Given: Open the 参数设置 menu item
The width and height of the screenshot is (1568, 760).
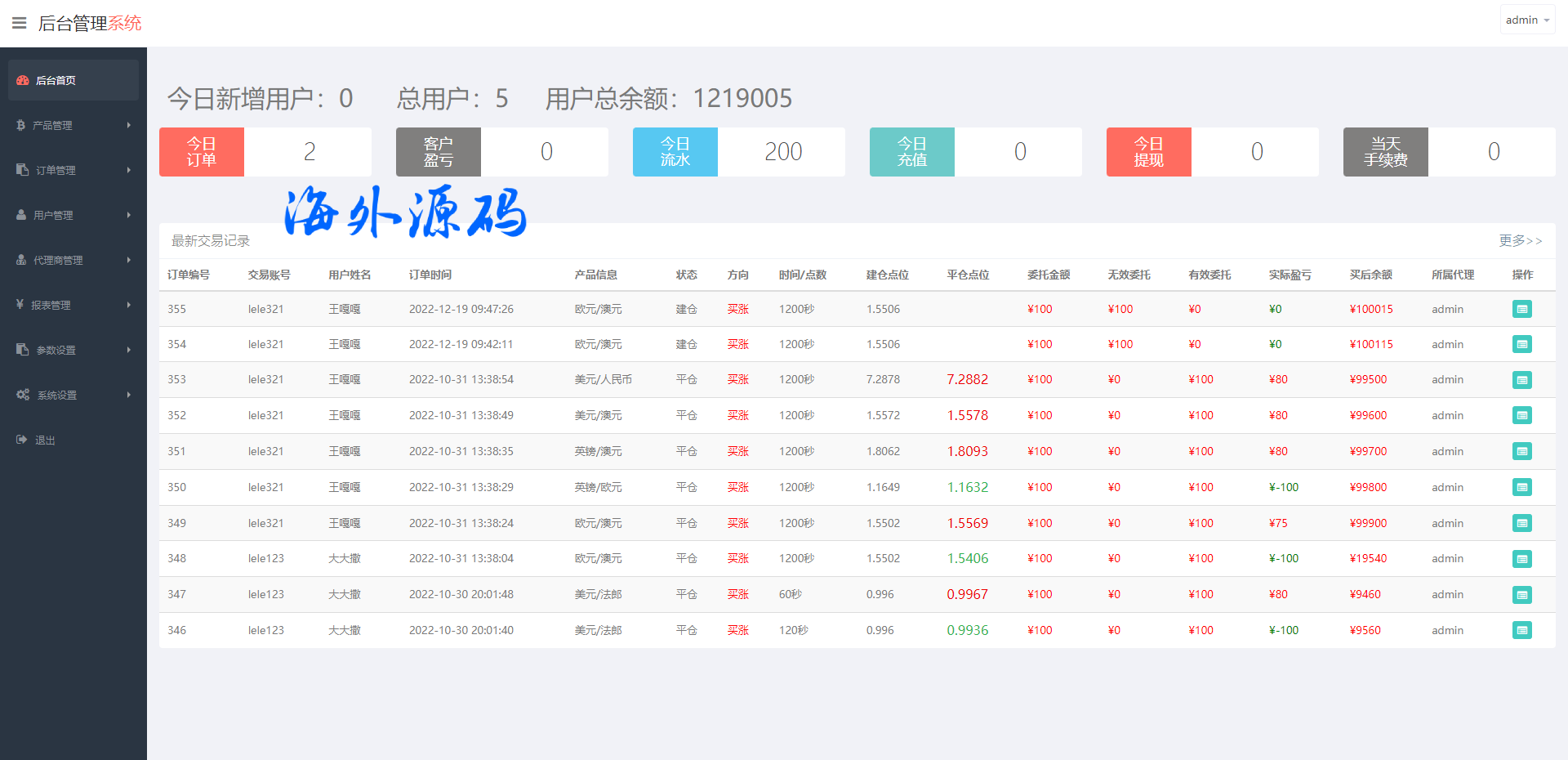Looking at the screenshot, I should point(56,350).
